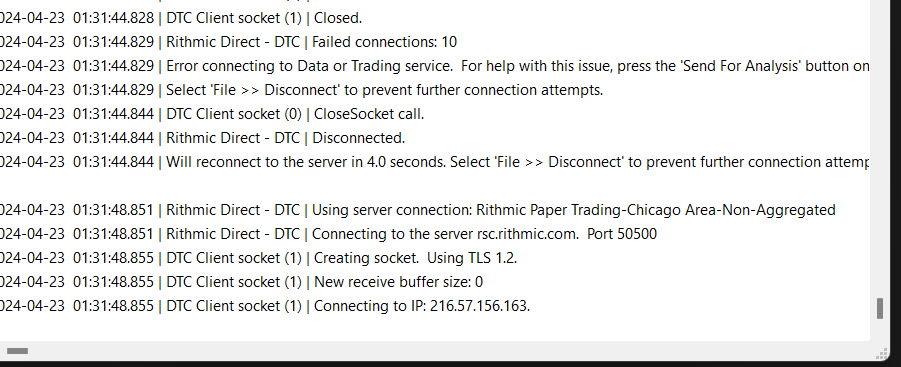Click the horizontal scrollbar thumb at bottom
The image size is (901, 367).
[x=17, y=351]
